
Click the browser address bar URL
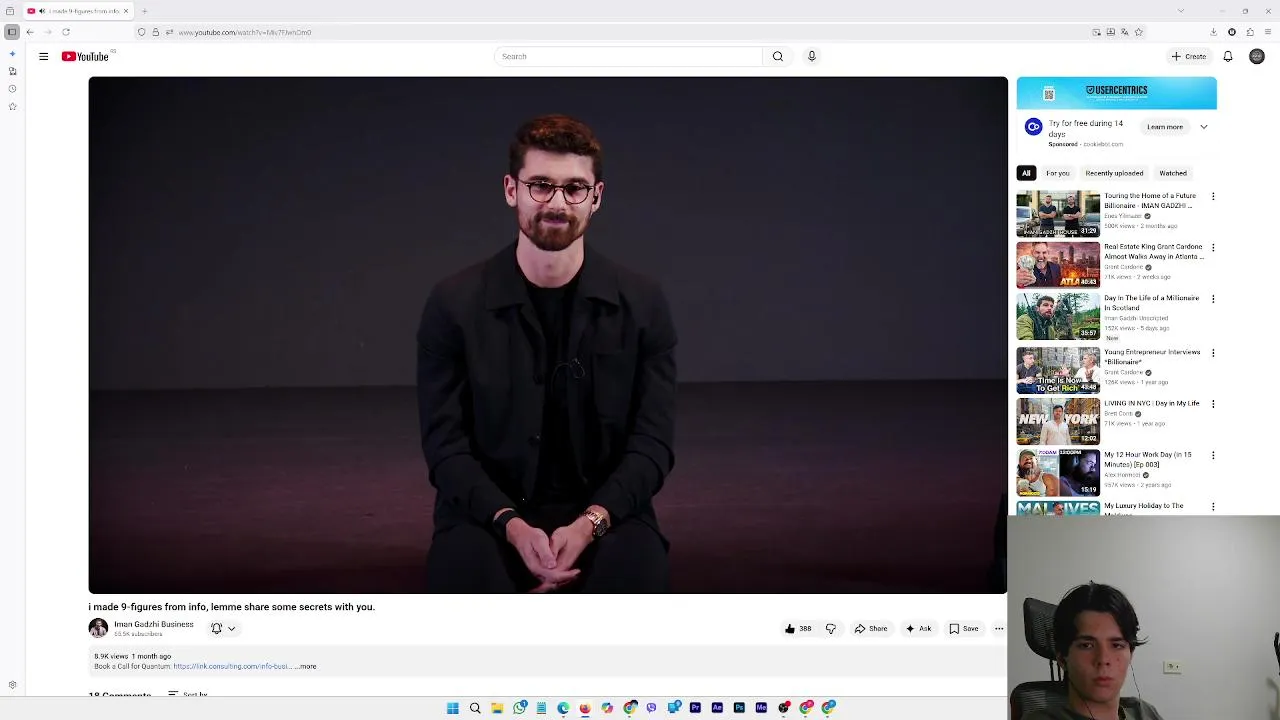(245, 32)
